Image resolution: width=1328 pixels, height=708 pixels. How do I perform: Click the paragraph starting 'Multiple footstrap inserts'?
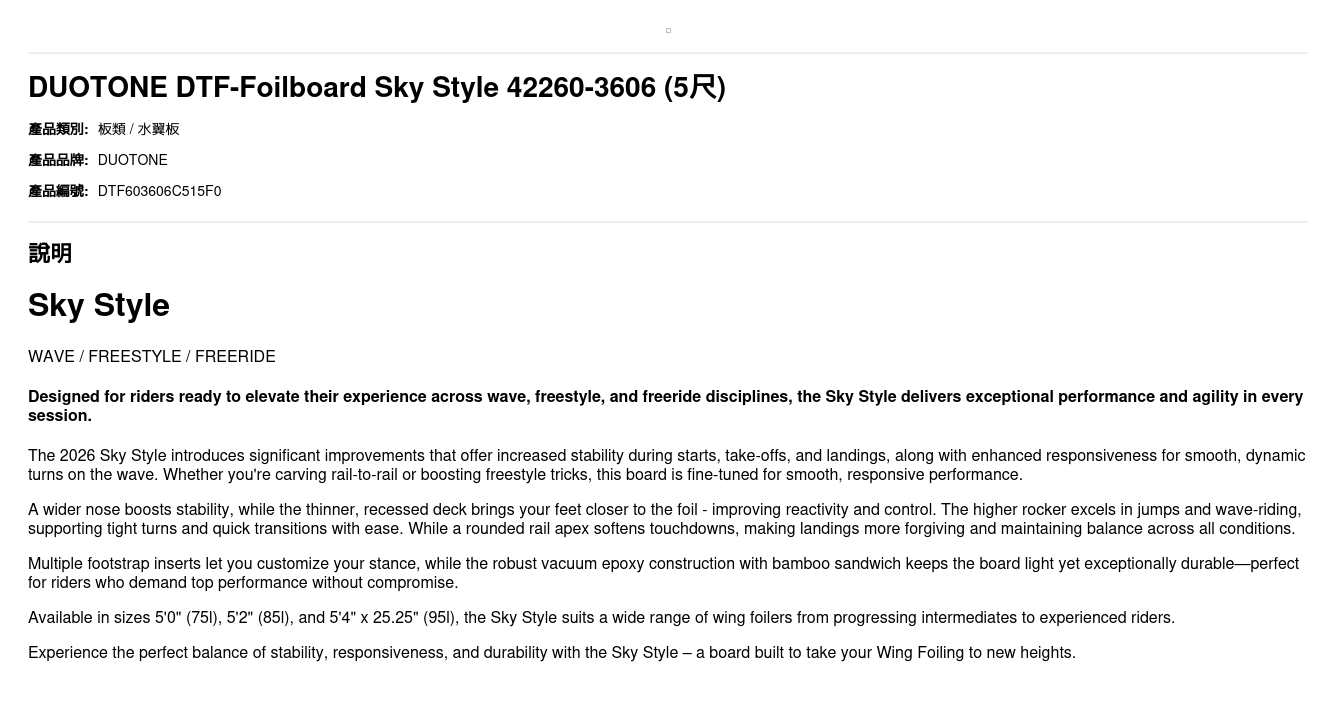(663, 573)
